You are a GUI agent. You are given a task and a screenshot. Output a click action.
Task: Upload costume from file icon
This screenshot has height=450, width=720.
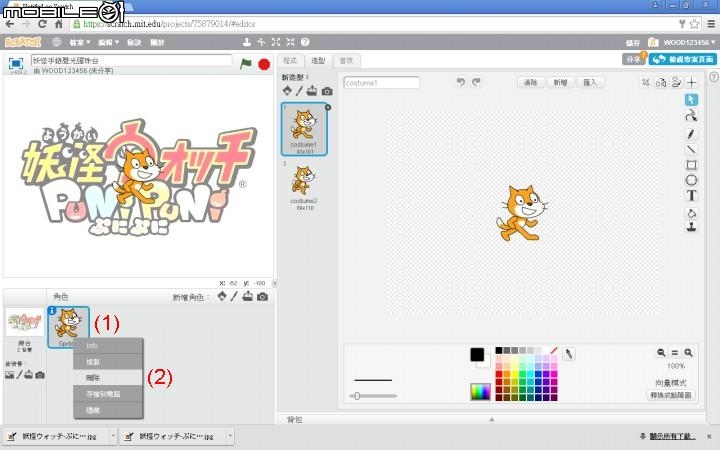pyautogui.click(x=312, y=90)
